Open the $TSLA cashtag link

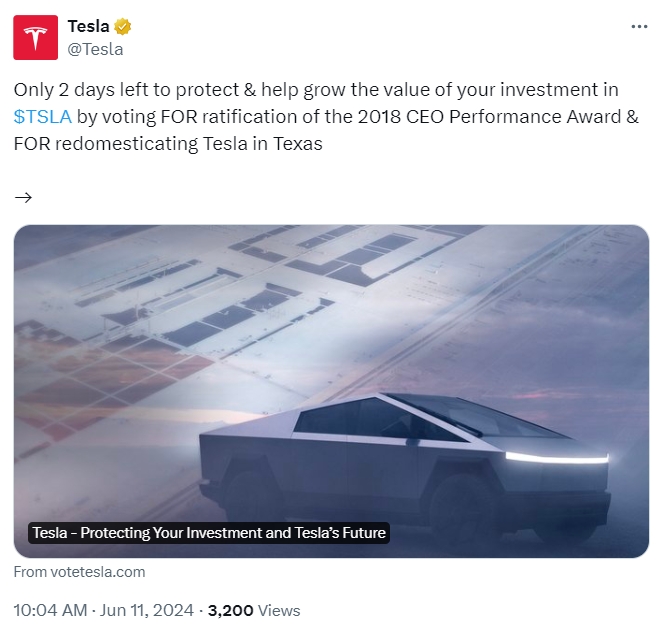pos(43,117)
